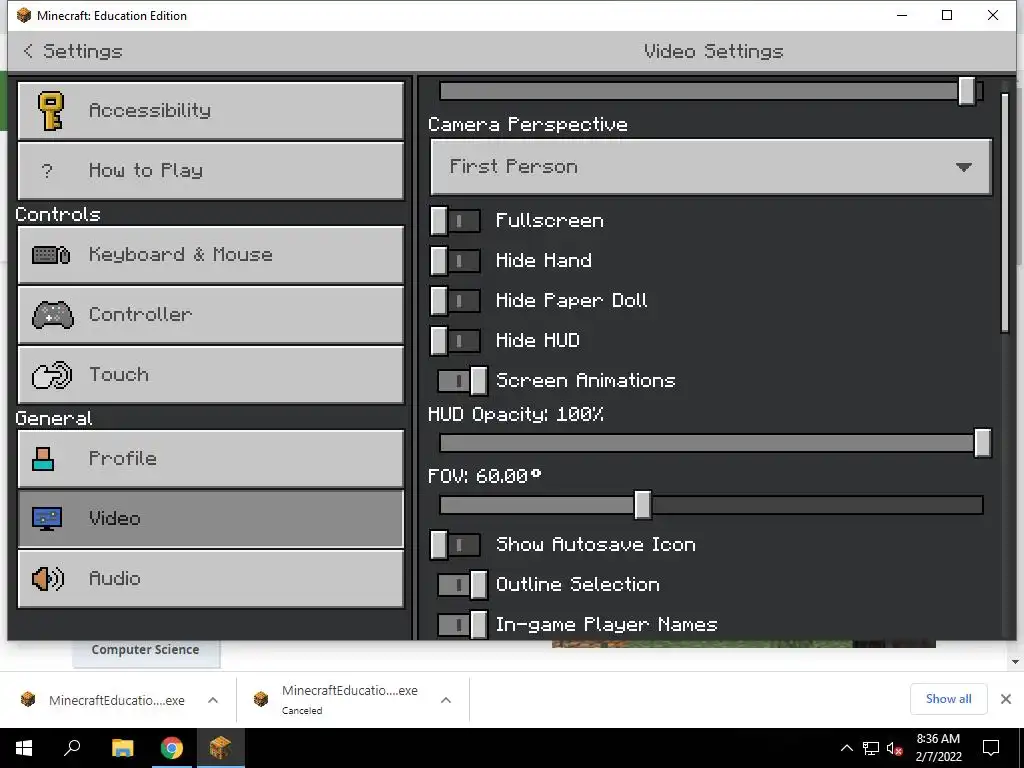This screenshot has height=768, width=1024.
Task: Open File Explorer from the taskbar
Action: coord(122,748)
